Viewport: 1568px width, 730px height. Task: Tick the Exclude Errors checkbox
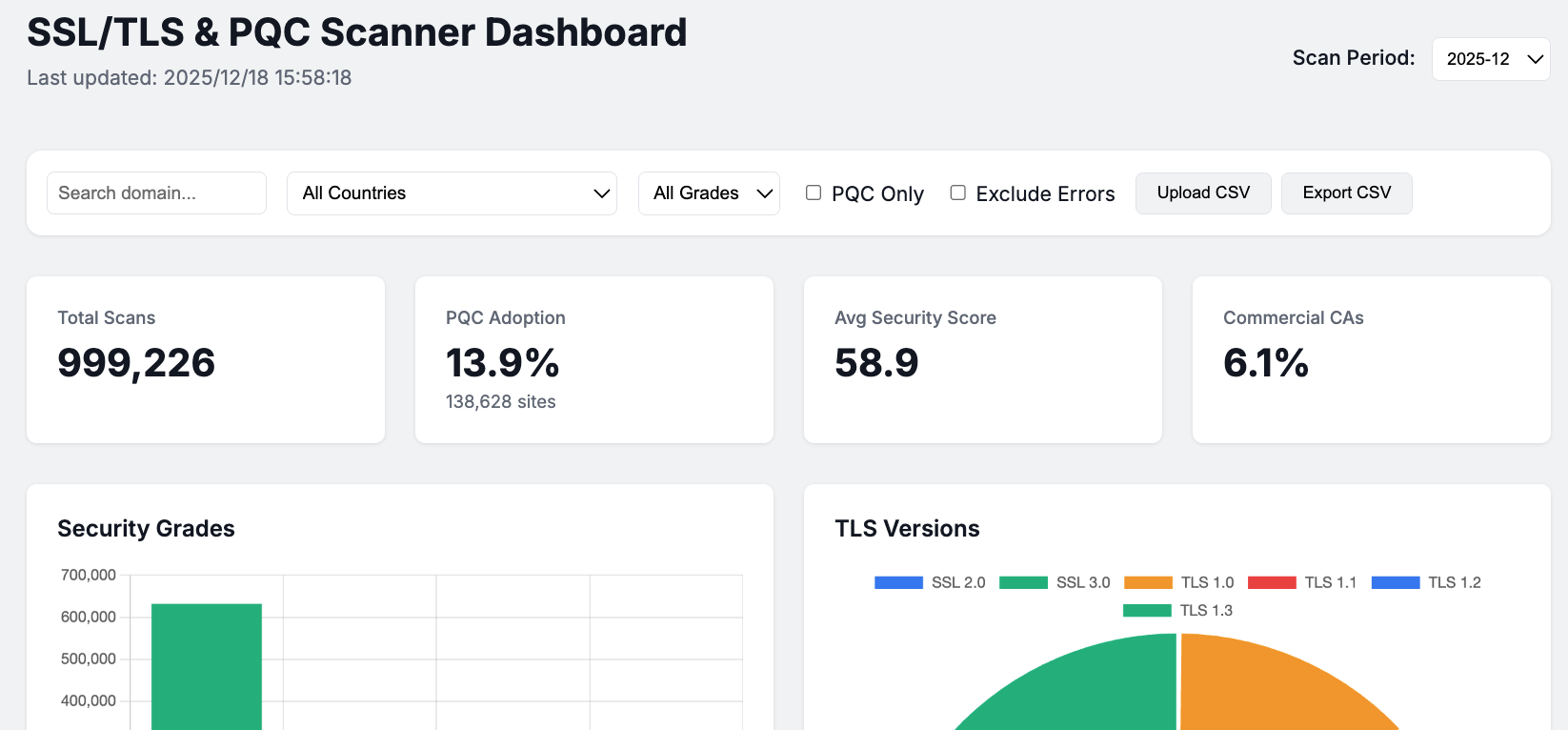click(958, 193)
